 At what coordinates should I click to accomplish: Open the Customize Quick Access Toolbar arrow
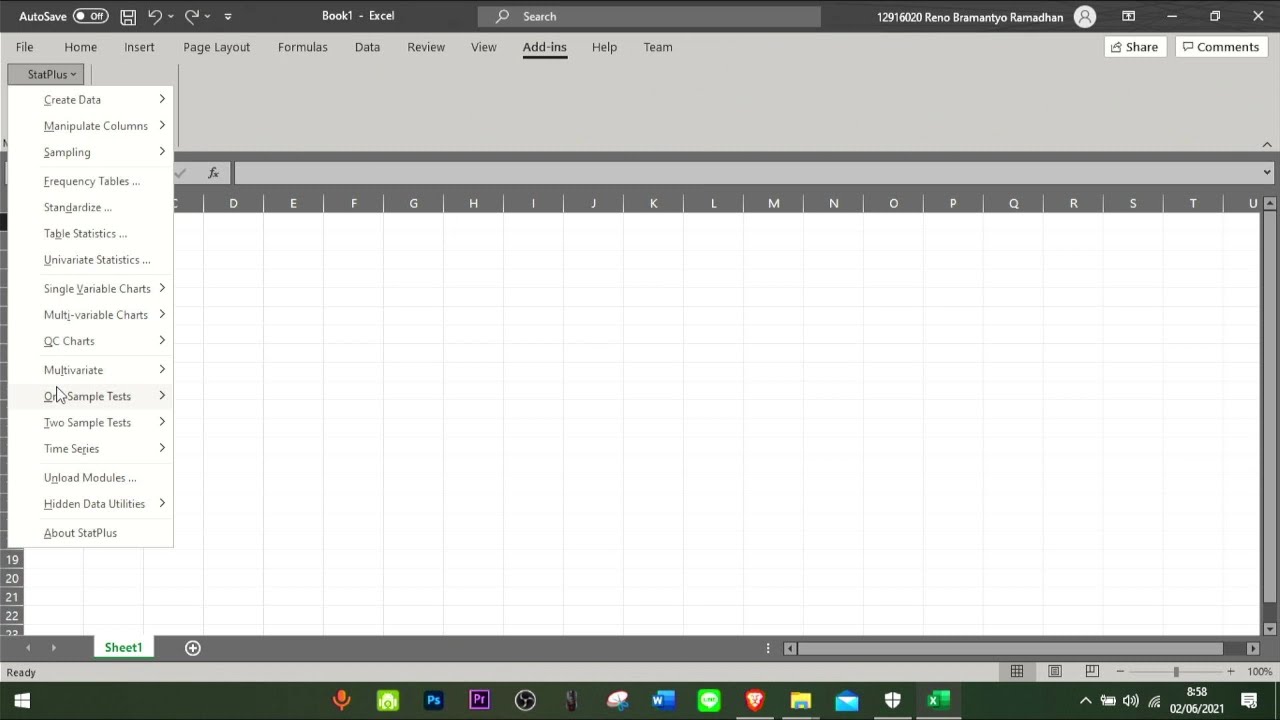pos(228,16)
